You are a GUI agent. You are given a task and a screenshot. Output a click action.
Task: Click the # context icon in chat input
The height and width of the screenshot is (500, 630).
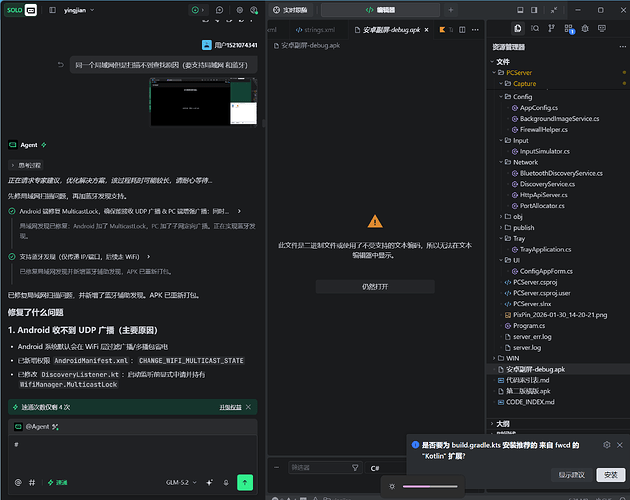[x=32, y=482]
